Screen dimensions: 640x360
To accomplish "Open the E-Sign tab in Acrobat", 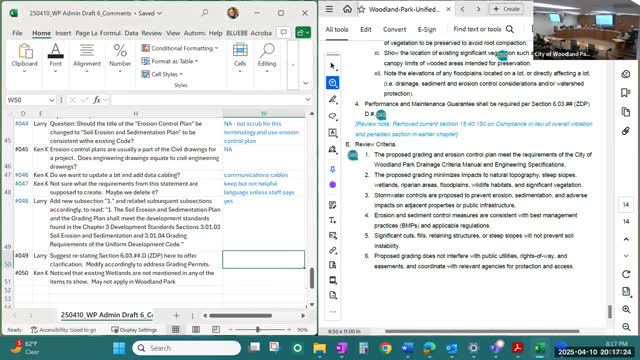I will (427, 29).
